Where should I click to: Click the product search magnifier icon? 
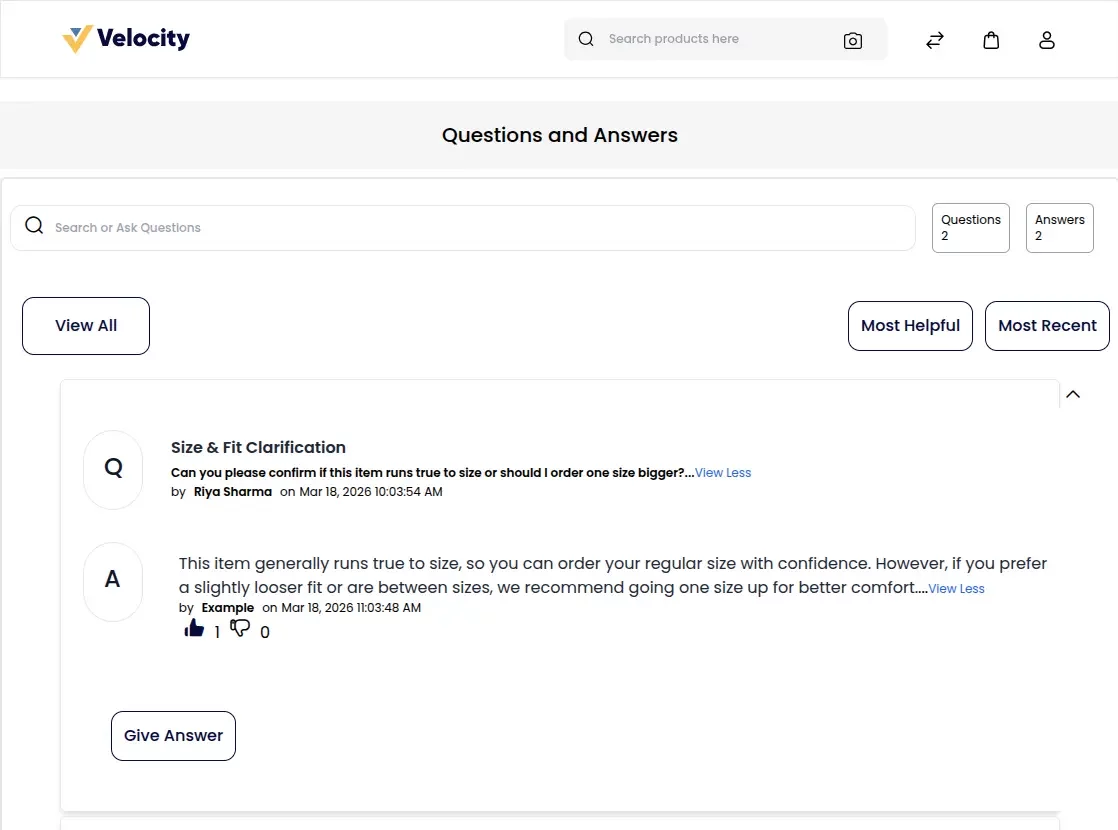586,39
